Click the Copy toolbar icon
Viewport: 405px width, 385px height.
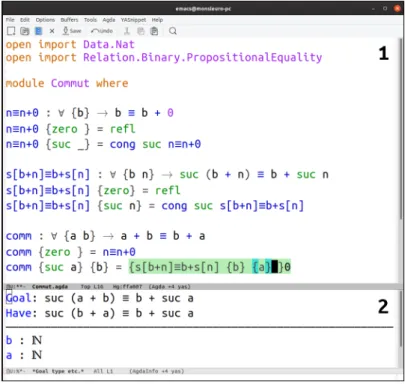coord(141,31)
